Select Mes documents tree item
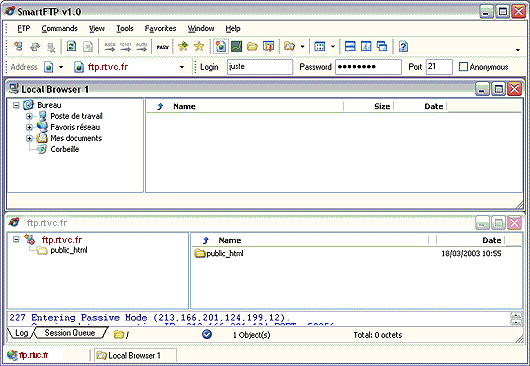This screenshot has width=530, height=366. click(x=76, y=138)
